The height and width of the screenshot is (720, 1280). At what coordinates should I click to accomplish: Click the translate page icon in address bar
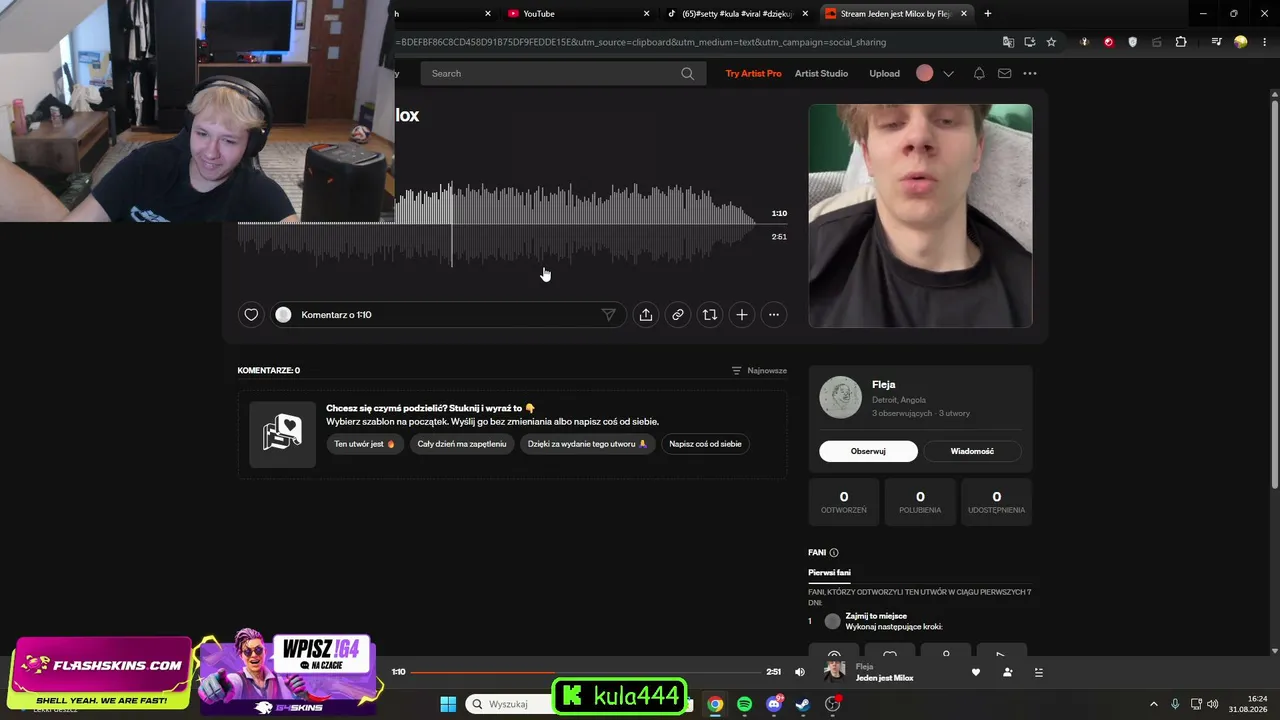click(1008, 42)
